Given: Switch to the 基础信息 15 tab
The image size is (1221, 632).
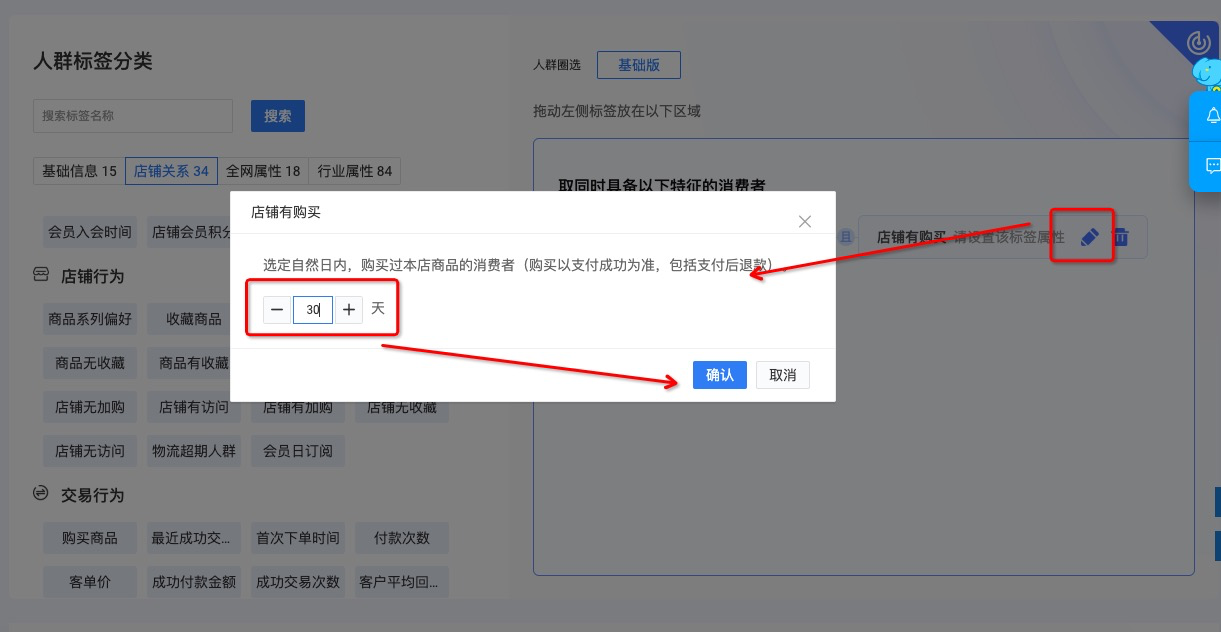Looking at the screenshot, I should click(x=79, y=171).
